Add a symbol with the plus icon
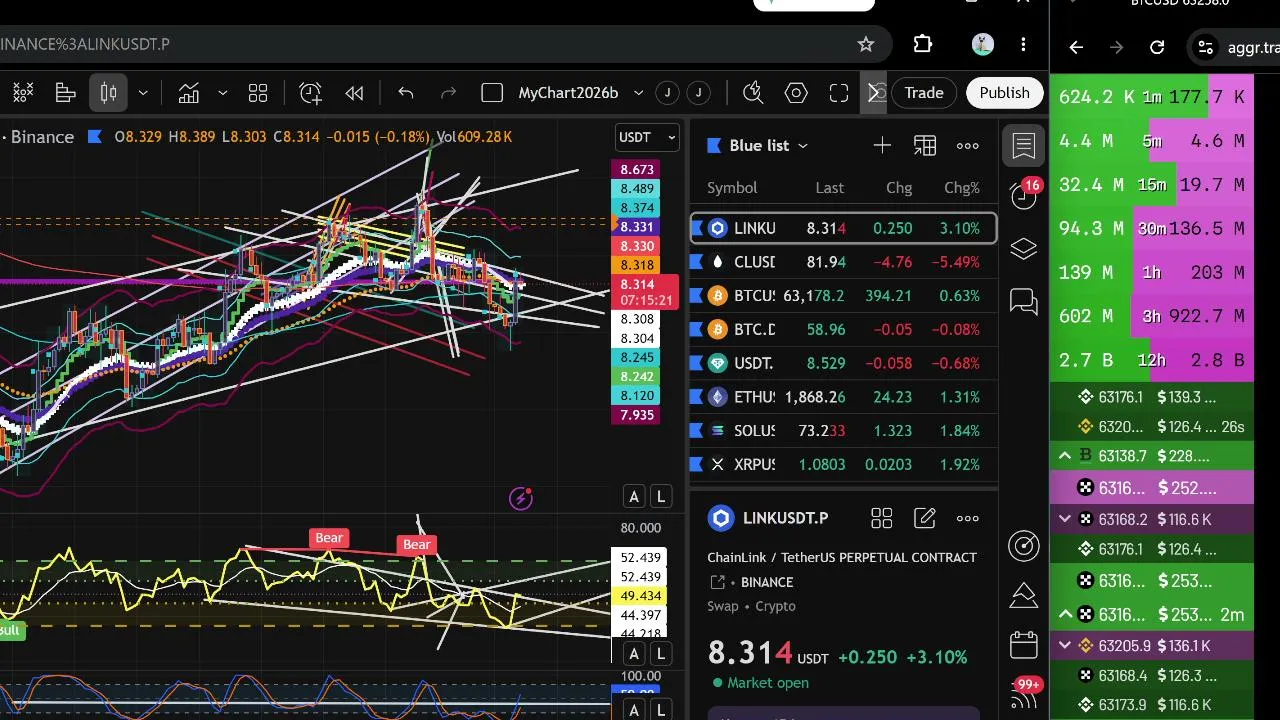 882,146
